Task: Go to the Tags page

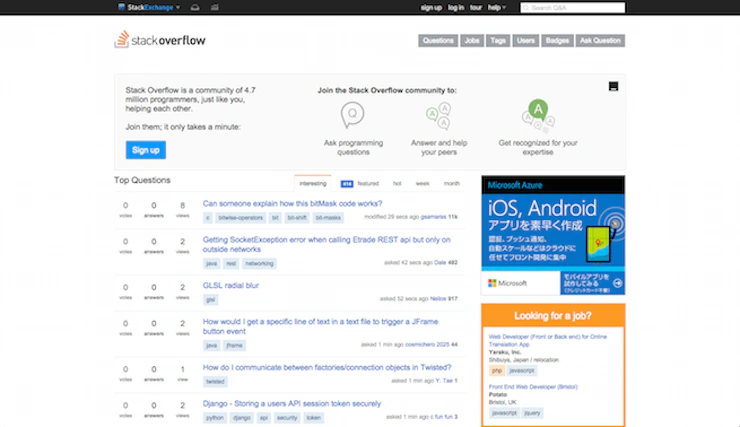Action: 498,41
